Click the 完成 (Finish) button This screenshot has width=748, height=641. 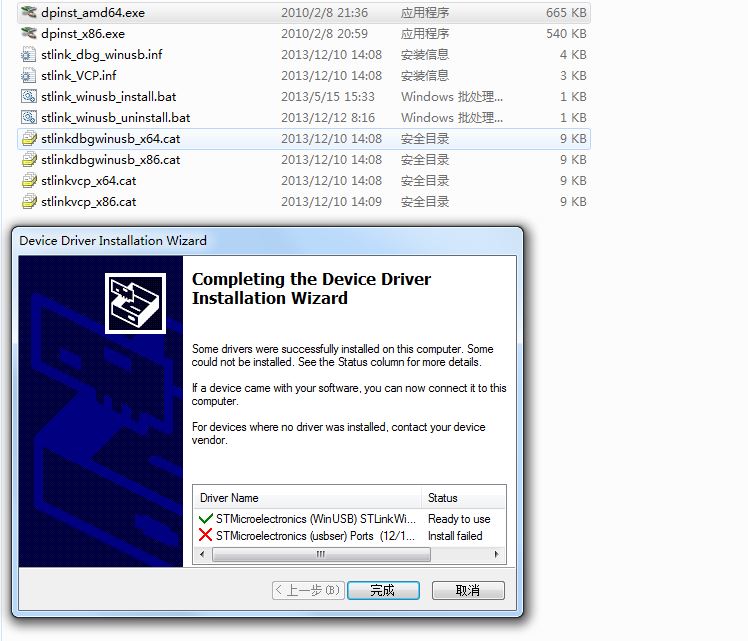click(383, 590)
